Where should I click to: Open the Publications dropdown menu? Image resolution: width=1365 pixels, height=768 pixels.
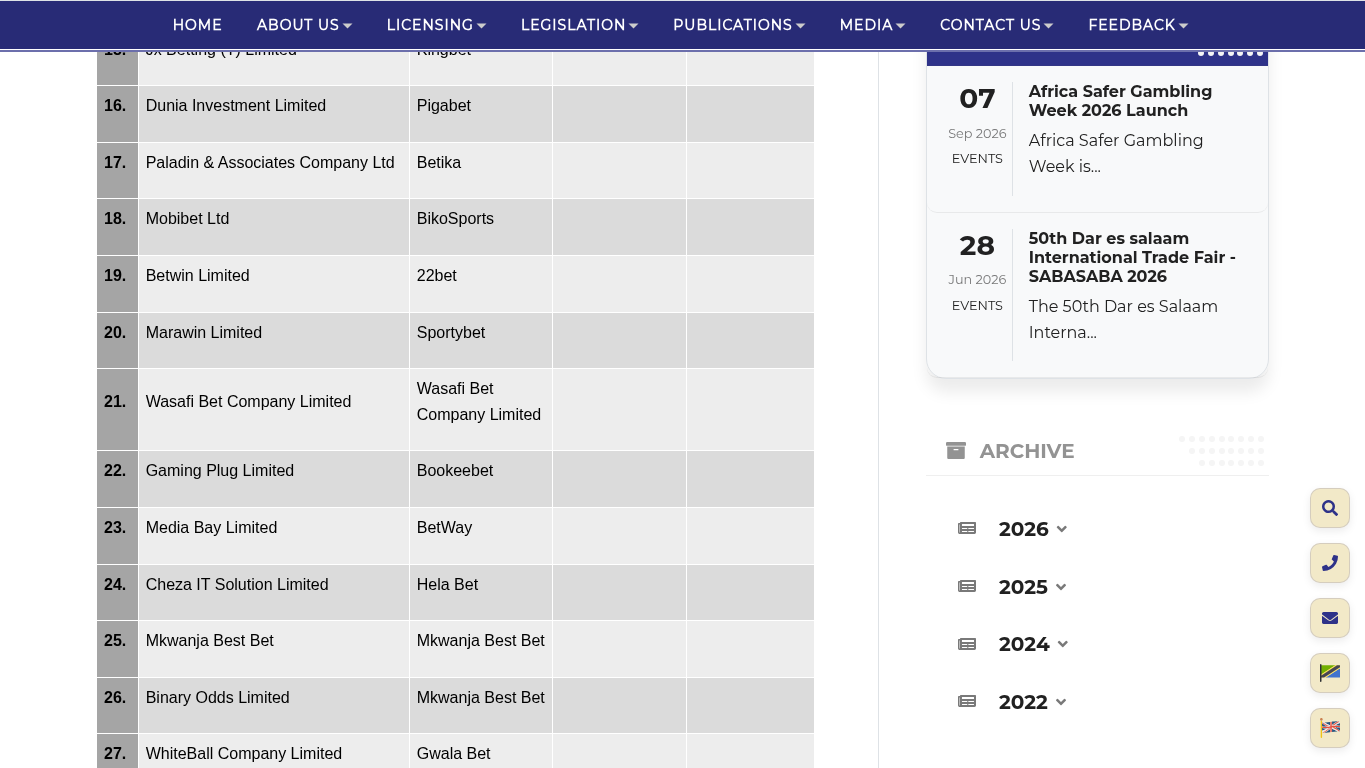tap(739, 25)
